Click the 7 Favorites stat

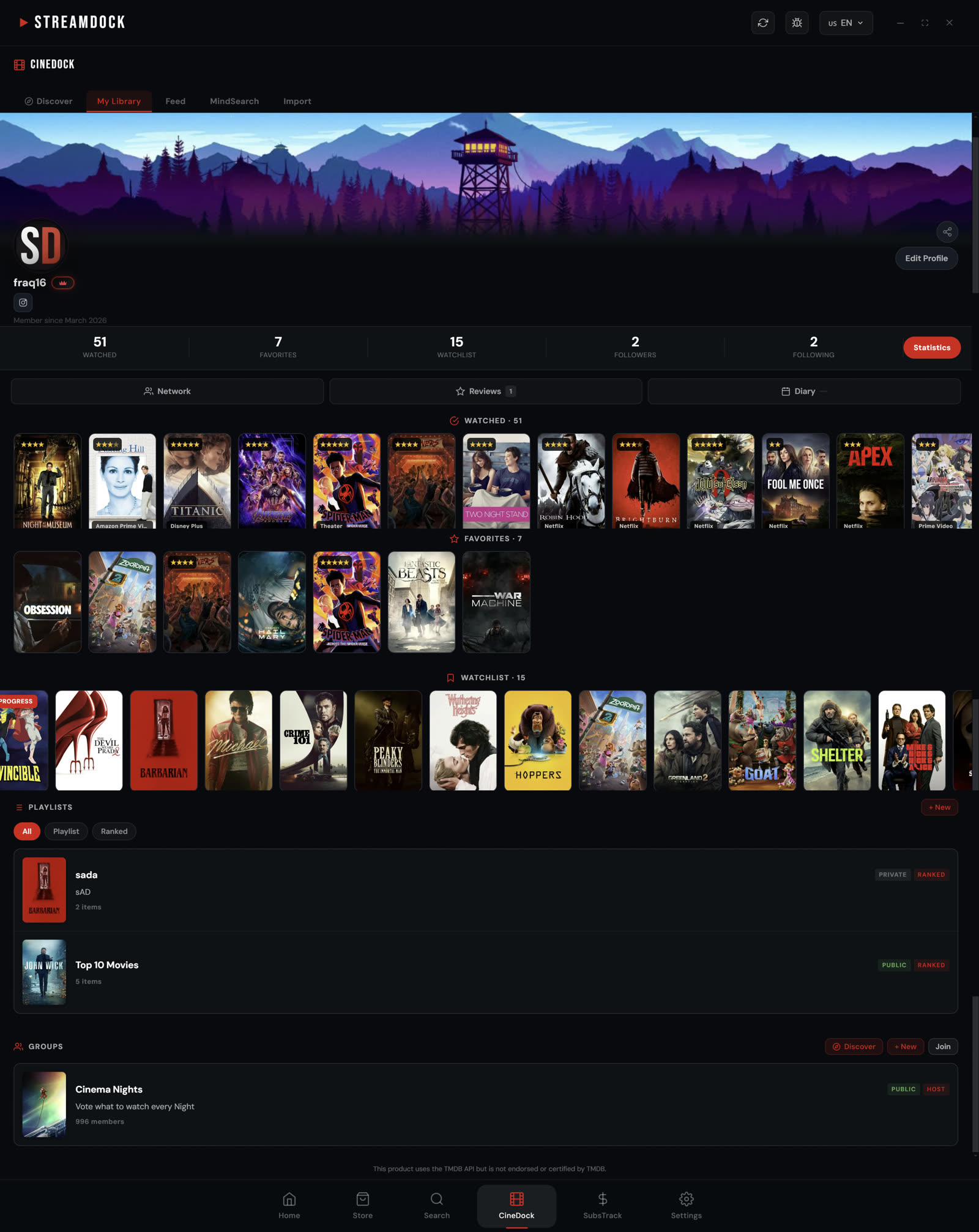tap(278, 347)
